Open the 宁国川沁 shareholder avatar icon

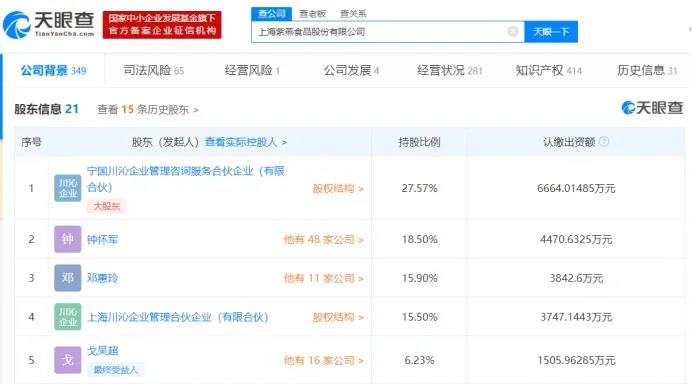coord(68,188)
